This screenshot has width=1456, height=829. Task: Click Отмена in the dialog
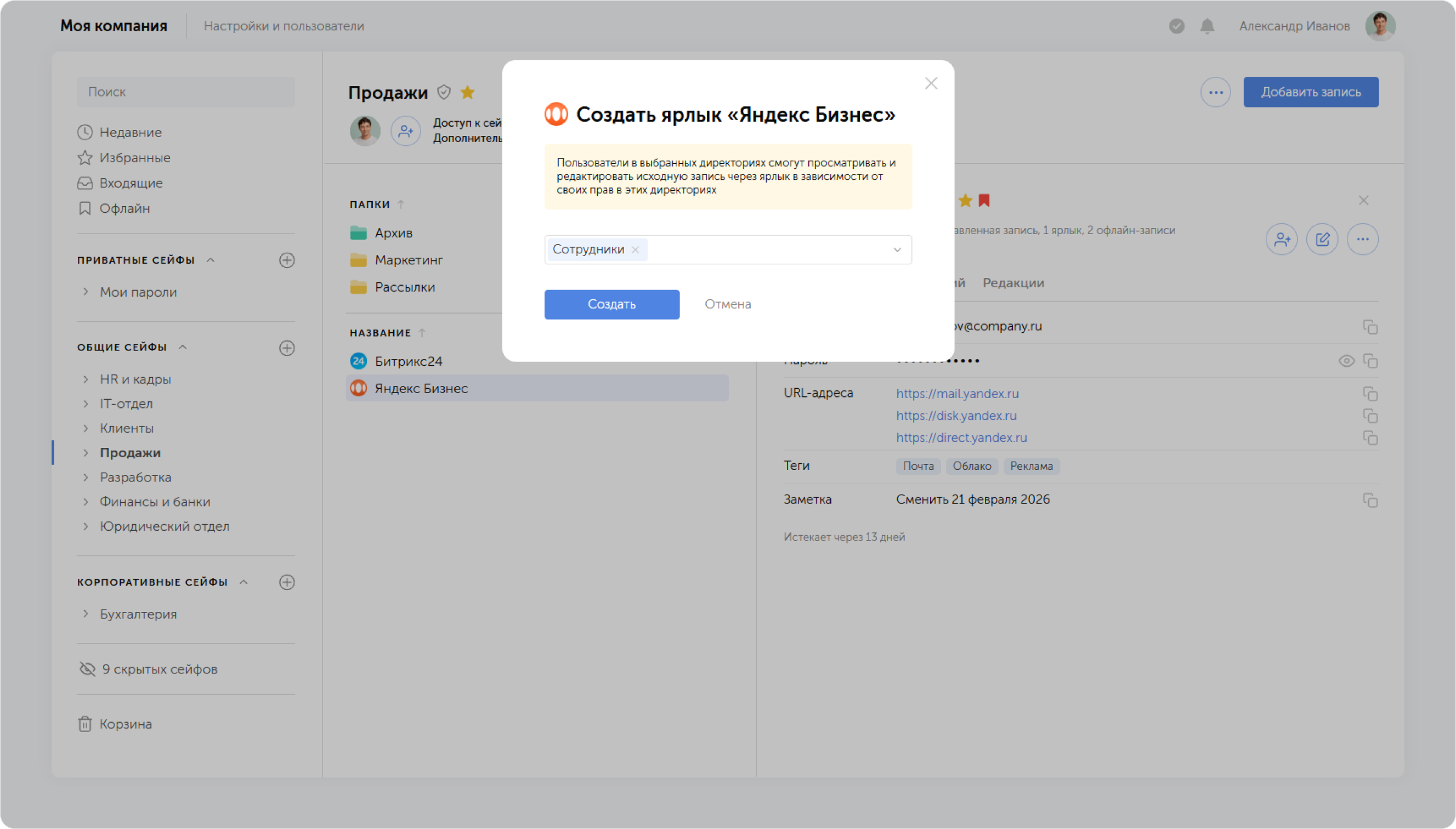[727, 304]
